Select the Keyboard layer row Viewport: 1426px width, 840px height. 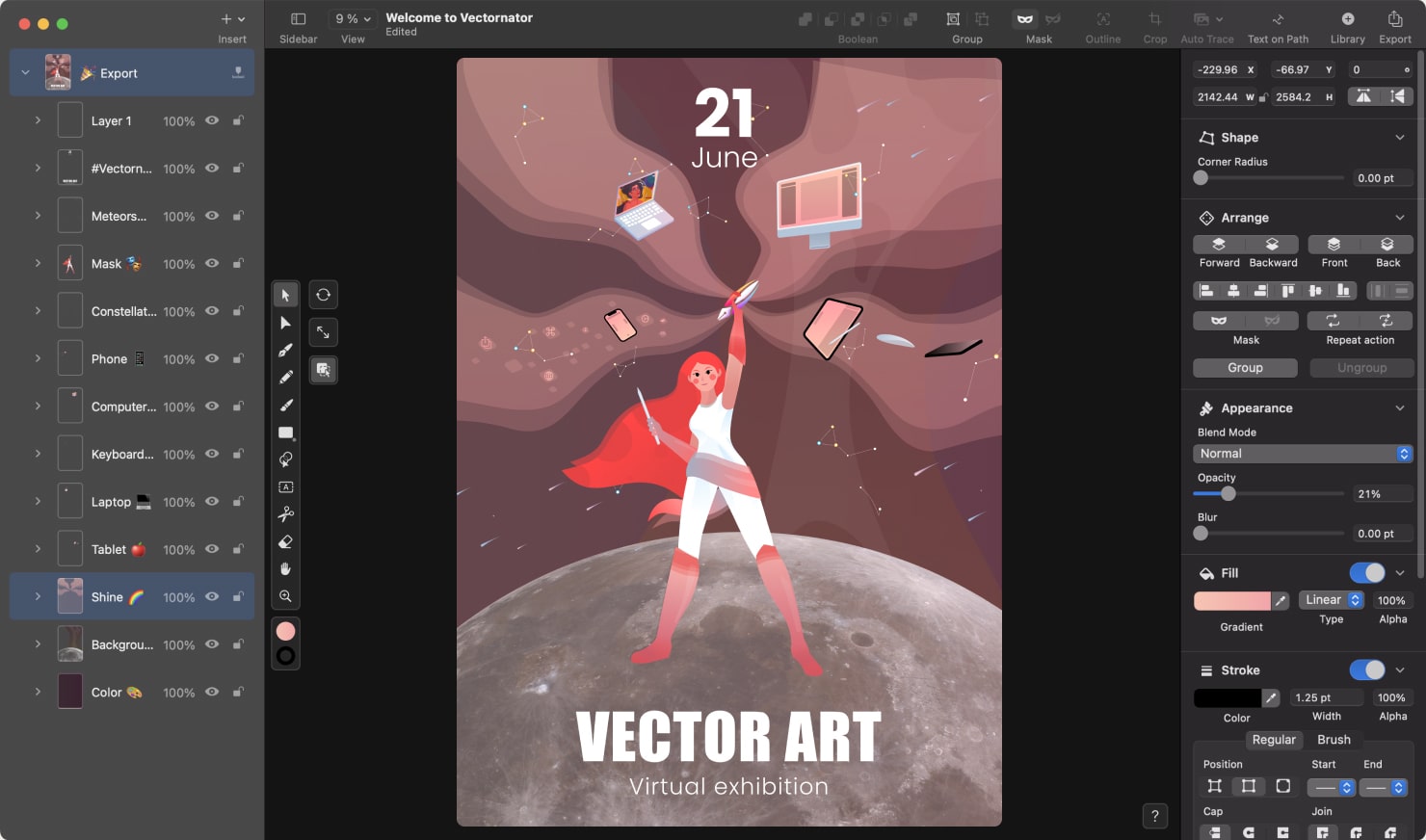coord(132,454)
